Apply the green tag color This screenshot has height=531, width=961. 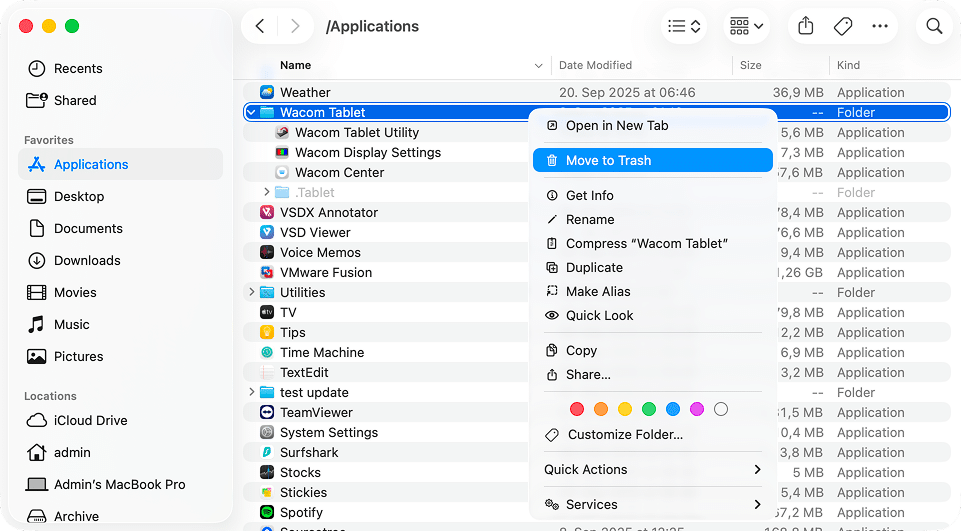pos(648,409)
